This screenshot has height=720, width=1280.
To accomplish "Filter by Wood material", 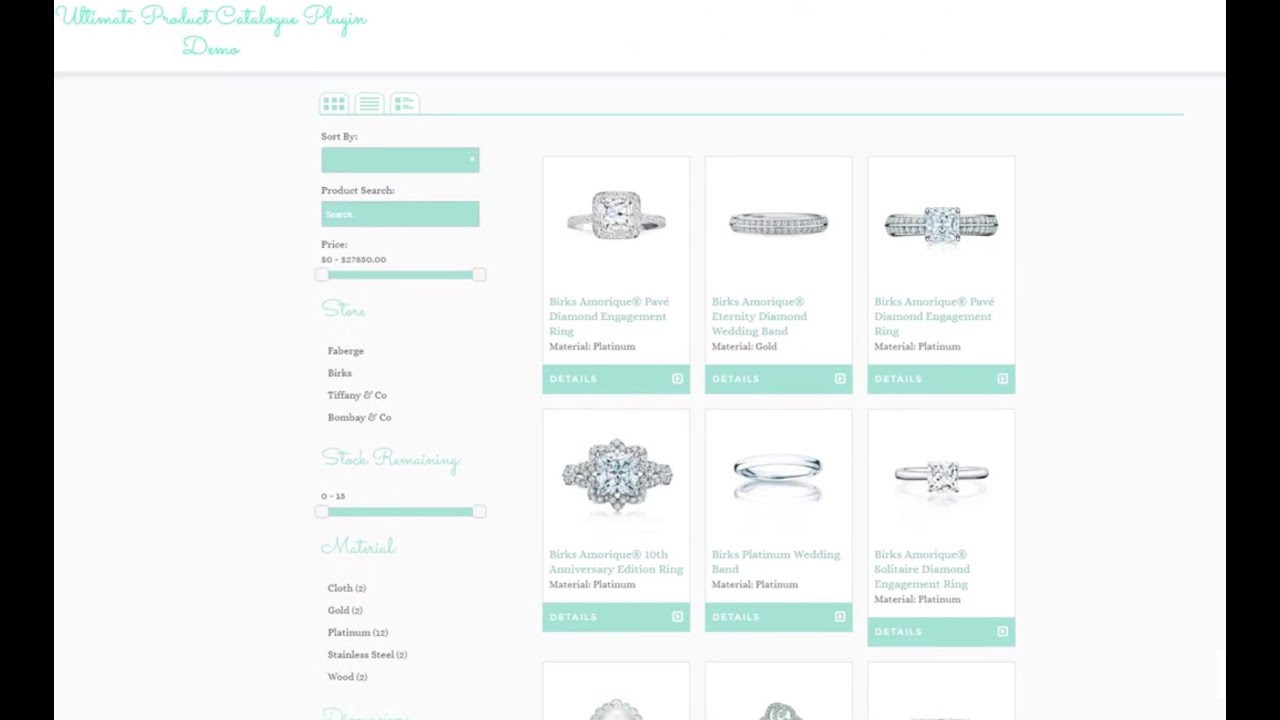I will (347, 676).
